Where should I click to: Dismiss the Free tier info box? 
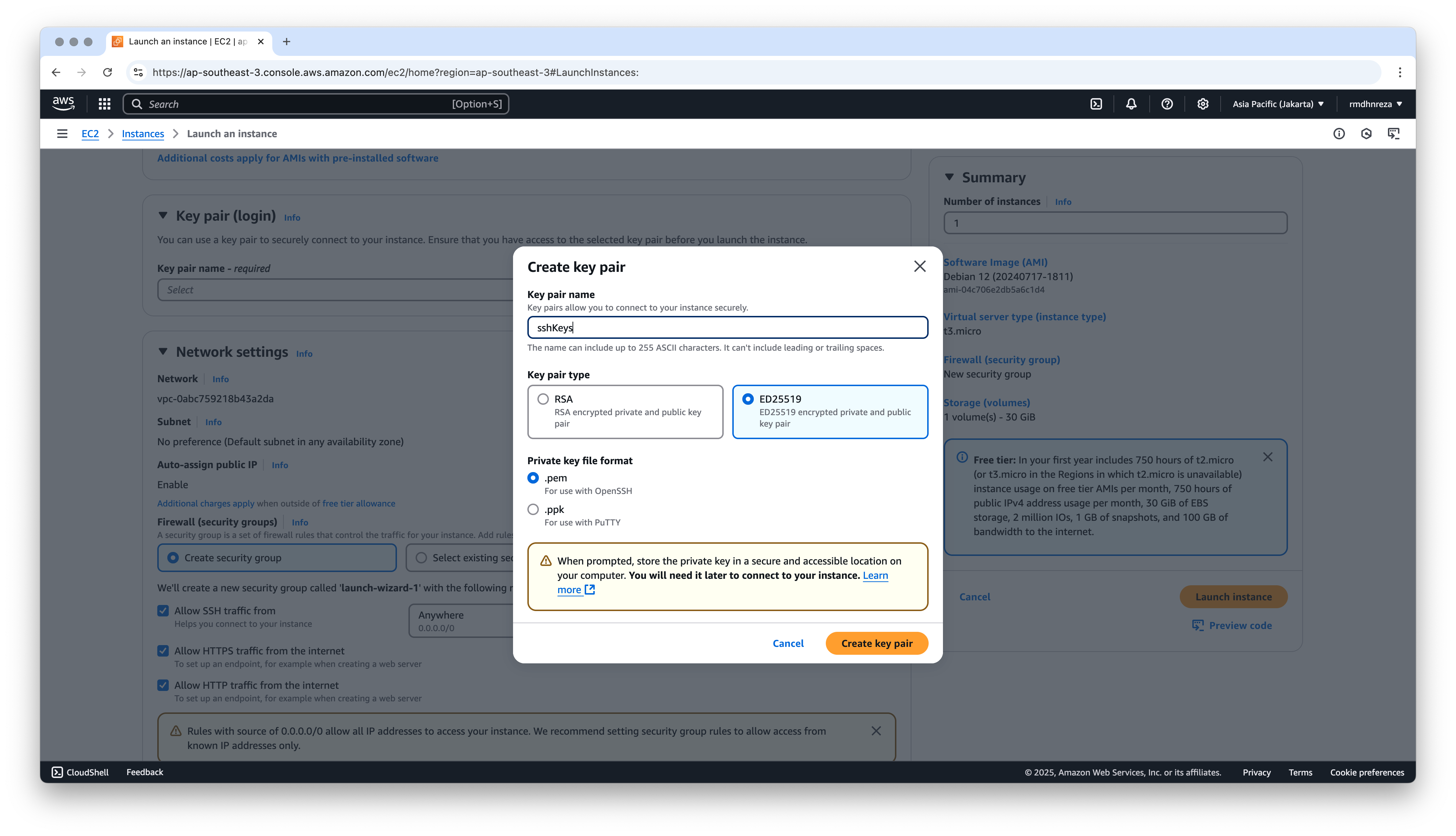coord(1268,457)
